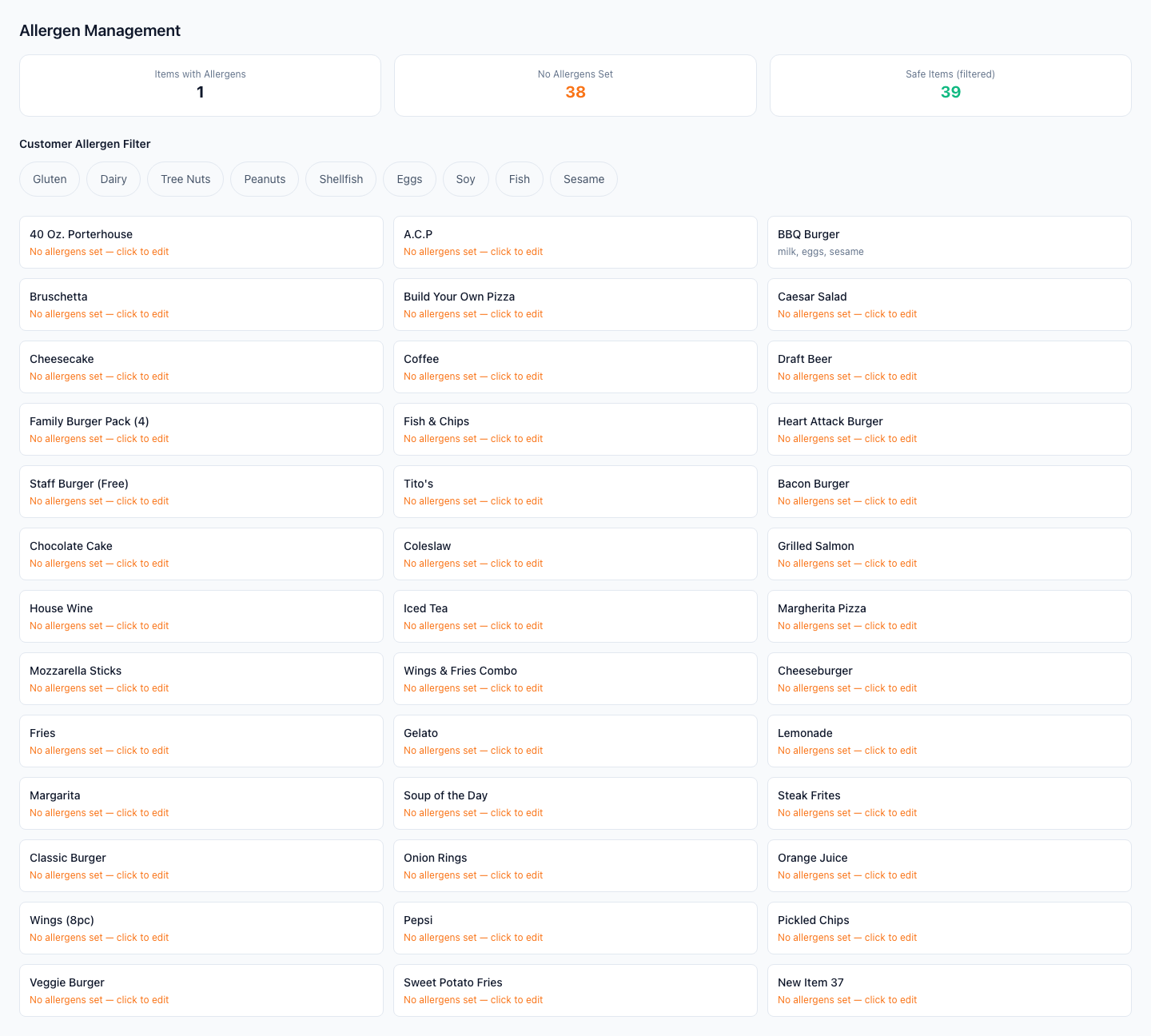Edit allergens for Margherita Pizza

(950, 616)
